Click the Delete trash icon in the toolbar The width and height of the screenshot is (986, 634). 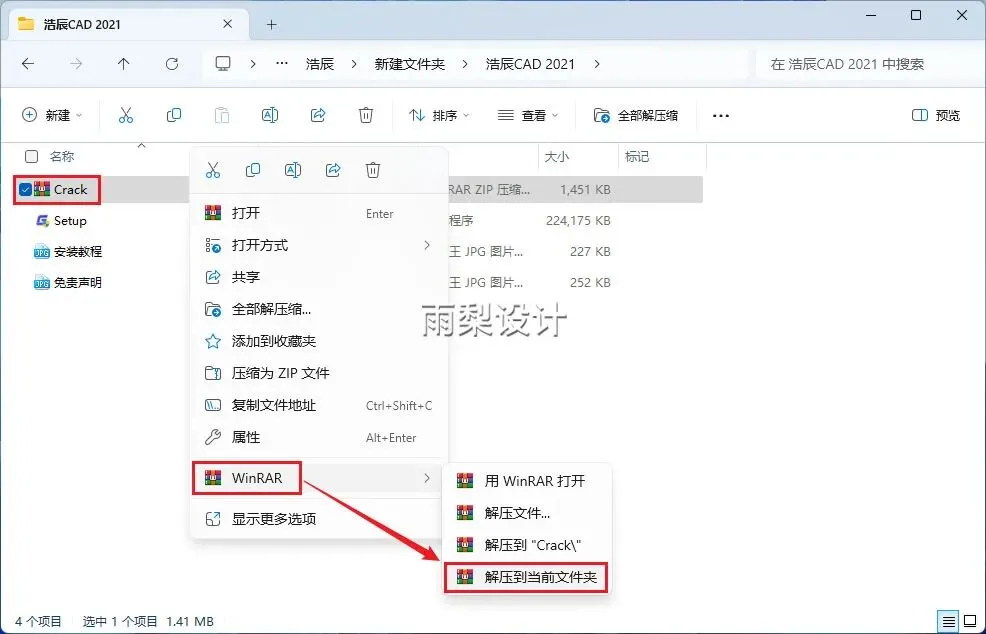[x=366, y=115]
